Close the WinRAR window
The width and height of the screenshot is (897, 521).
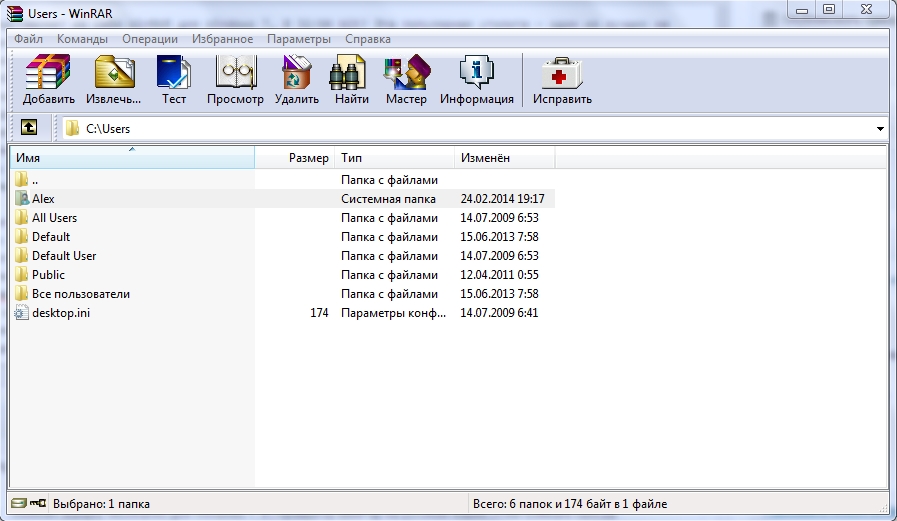866,10
